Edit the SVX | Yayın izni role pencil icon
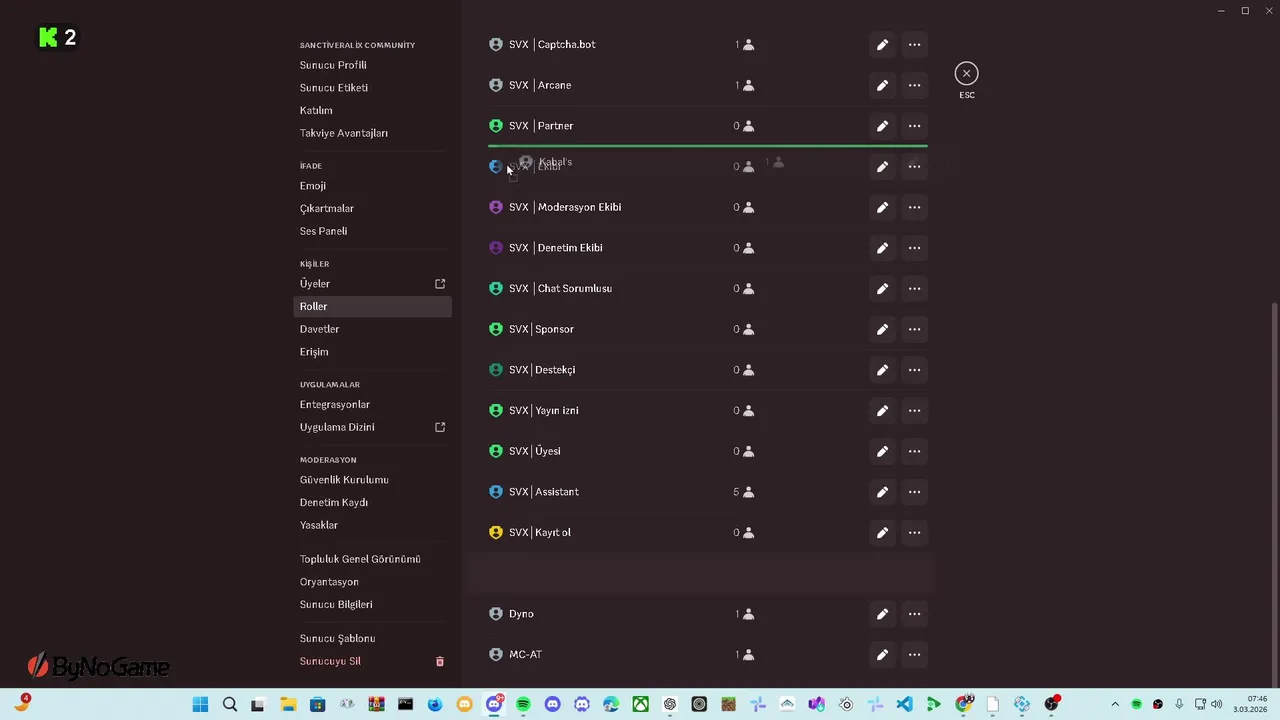The image size is (1280, 720). 882,411
